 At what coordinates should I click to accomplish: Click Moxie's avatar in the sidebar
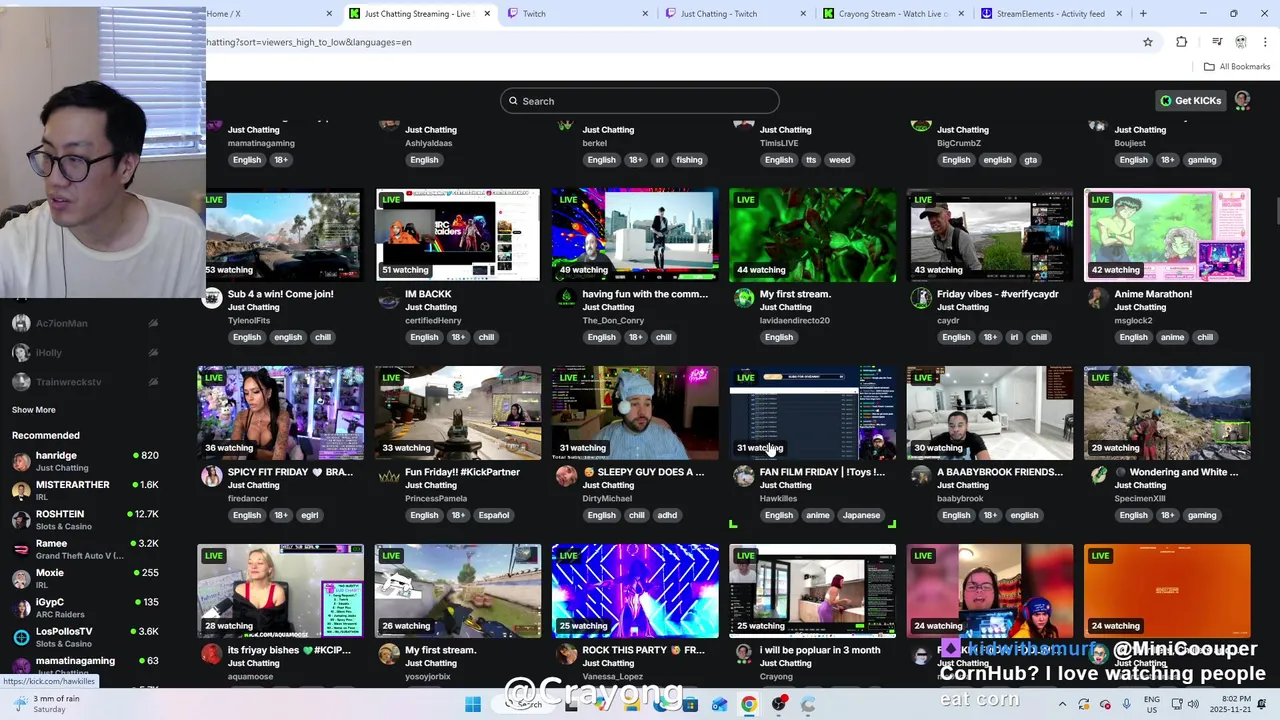click(21, 578)
